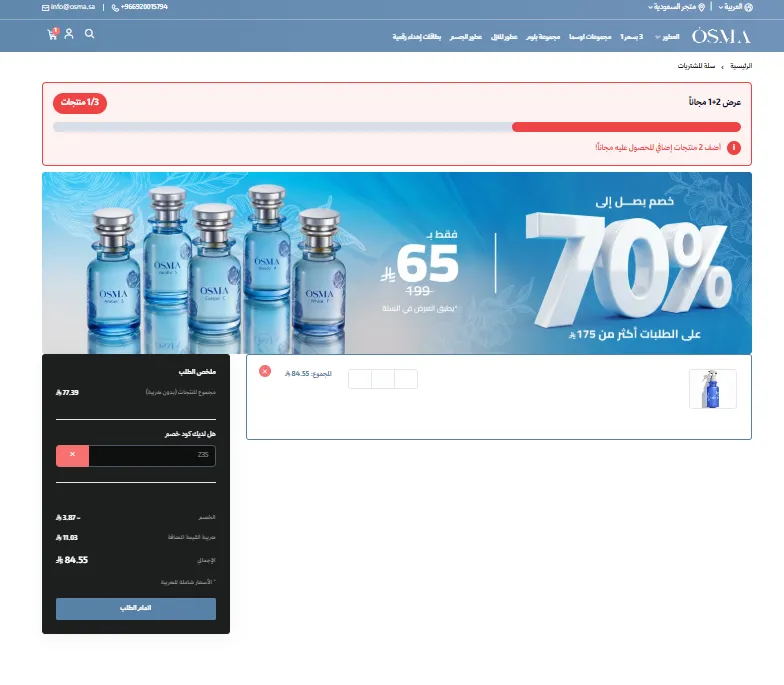The width and height of the screenshot is (784, 685).
Task: Click the الرئيسية breadcrumb link
Action: click(741, 66)
